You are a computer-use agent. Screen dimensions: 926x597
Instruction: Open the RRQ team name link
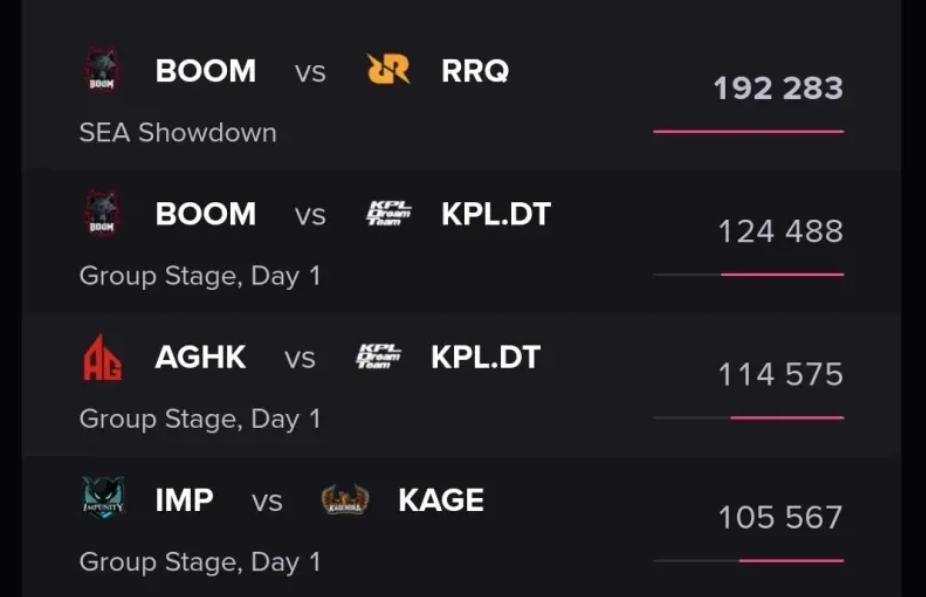tap(475, 71)
